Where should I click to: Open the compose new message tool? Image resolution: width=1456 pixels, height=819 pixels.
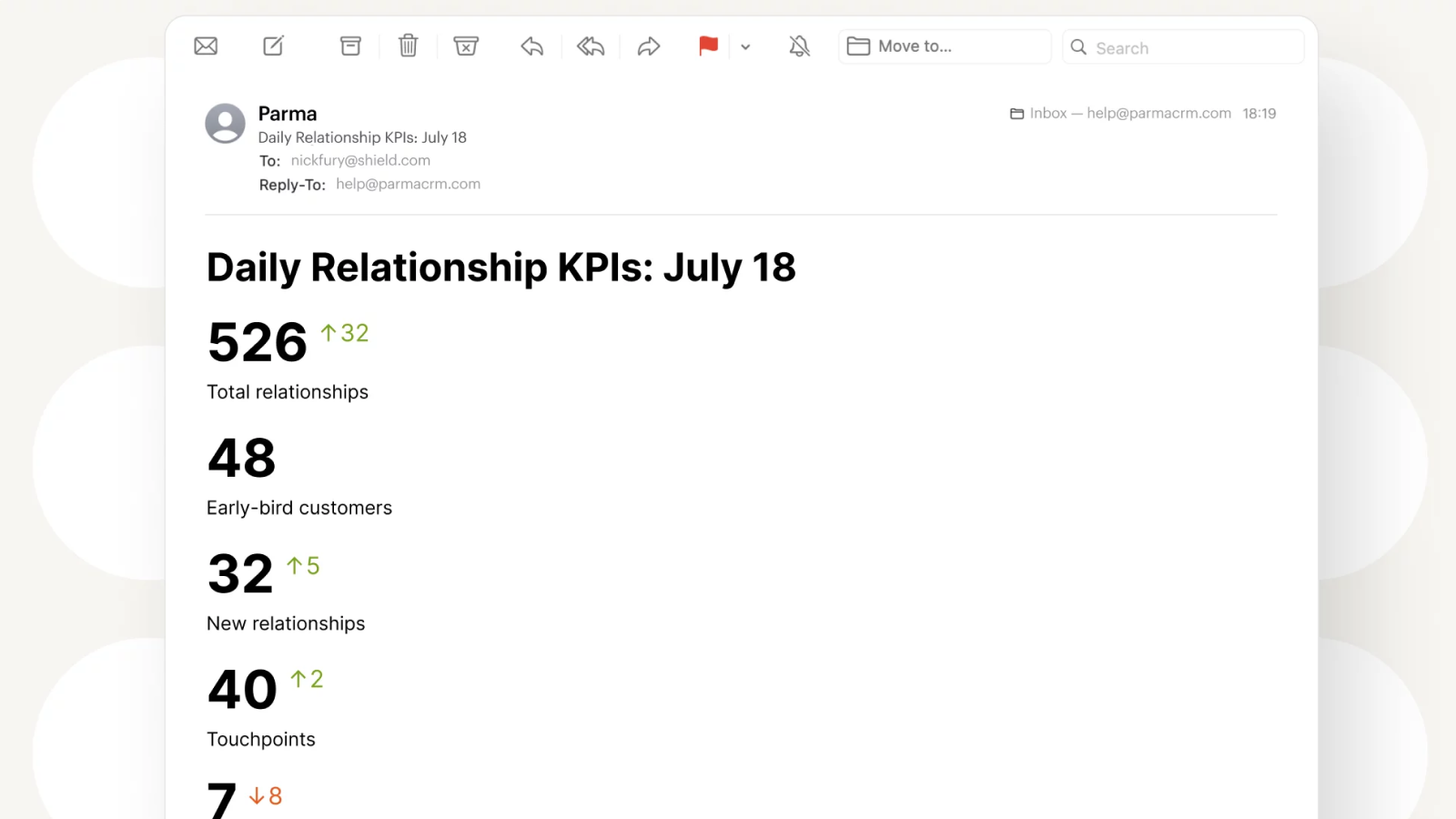[272, 45]
